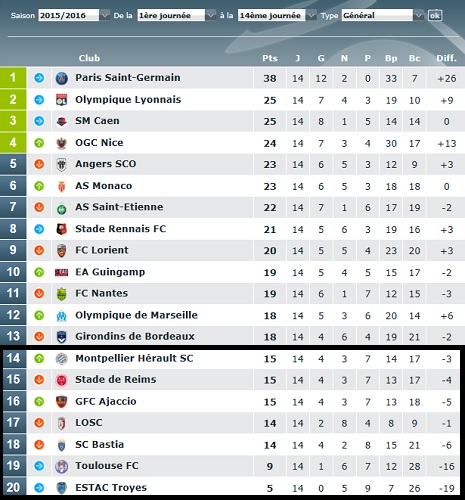This screenshot has width=465, height=500.
Task: Expand the 1ère journée start selector
Action: pyautogui.click(x=177, y=15)
